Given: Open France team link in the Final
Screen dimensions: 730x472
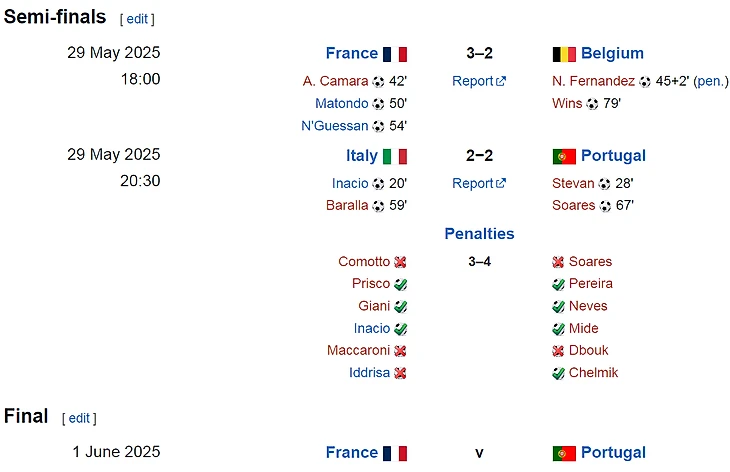Looking at the screenshot, I should point(352,453).
